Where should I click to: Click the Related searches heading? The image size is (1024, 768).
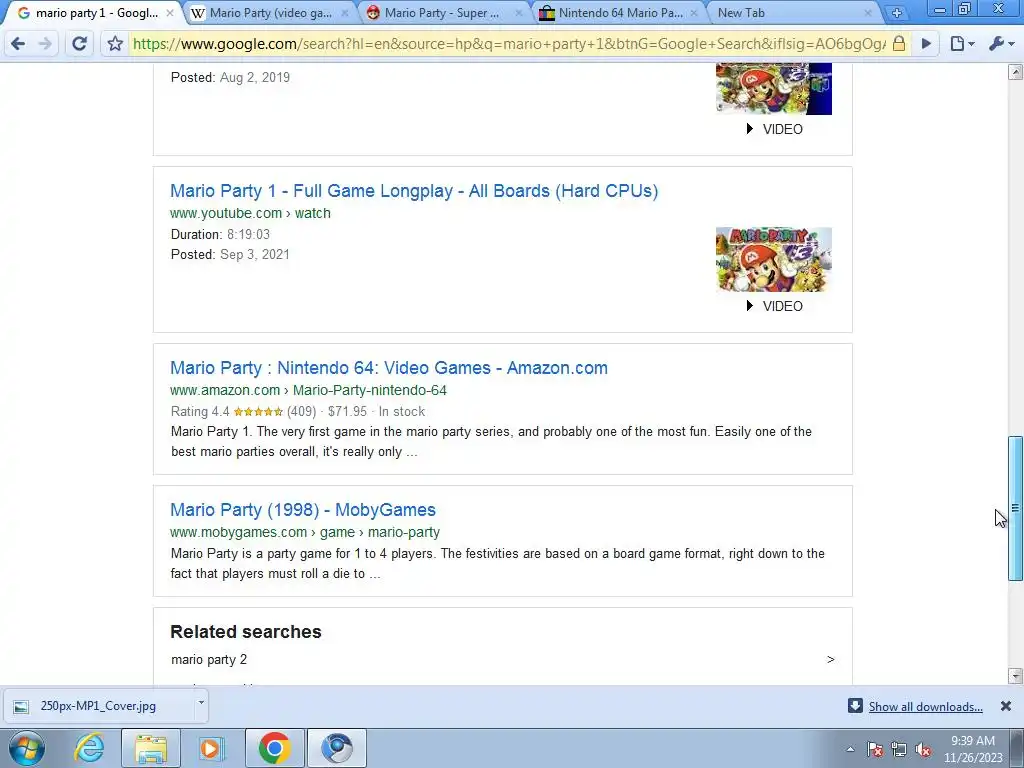click(x=246, y=632)
